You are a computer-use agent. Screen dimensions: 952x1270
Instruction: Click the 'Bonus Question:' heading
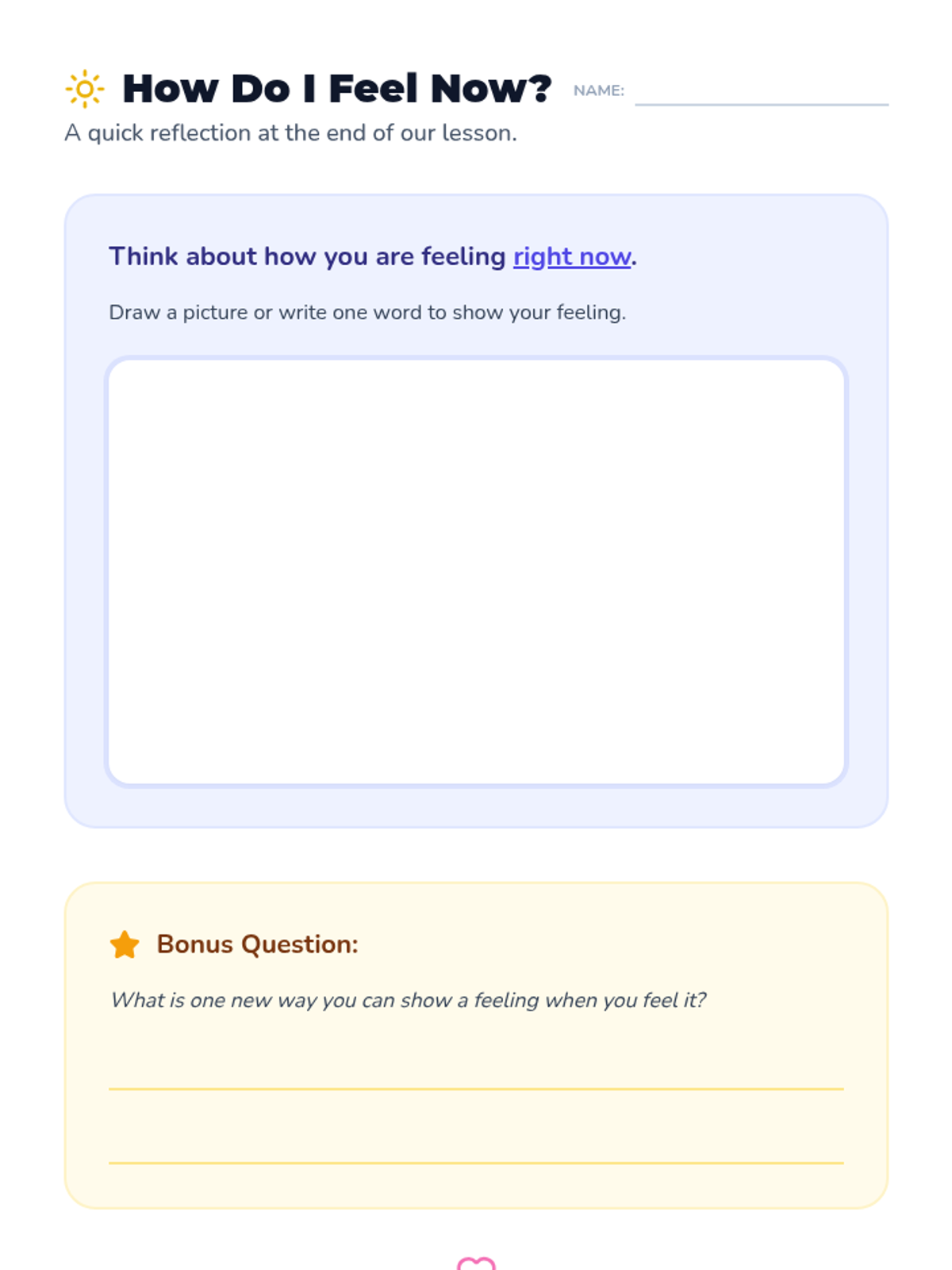click(257, 945)
